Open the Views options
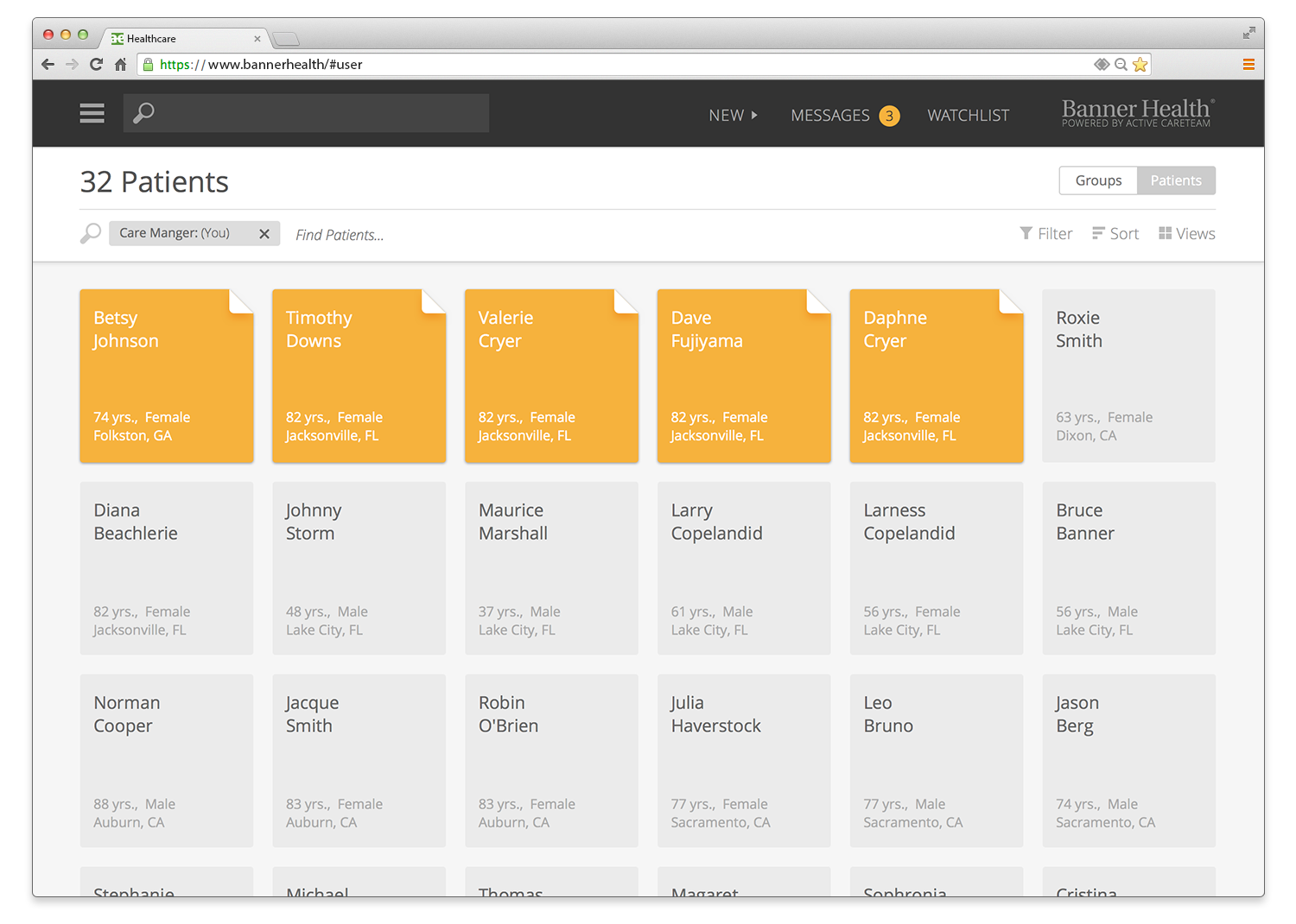 point(1186,233)
